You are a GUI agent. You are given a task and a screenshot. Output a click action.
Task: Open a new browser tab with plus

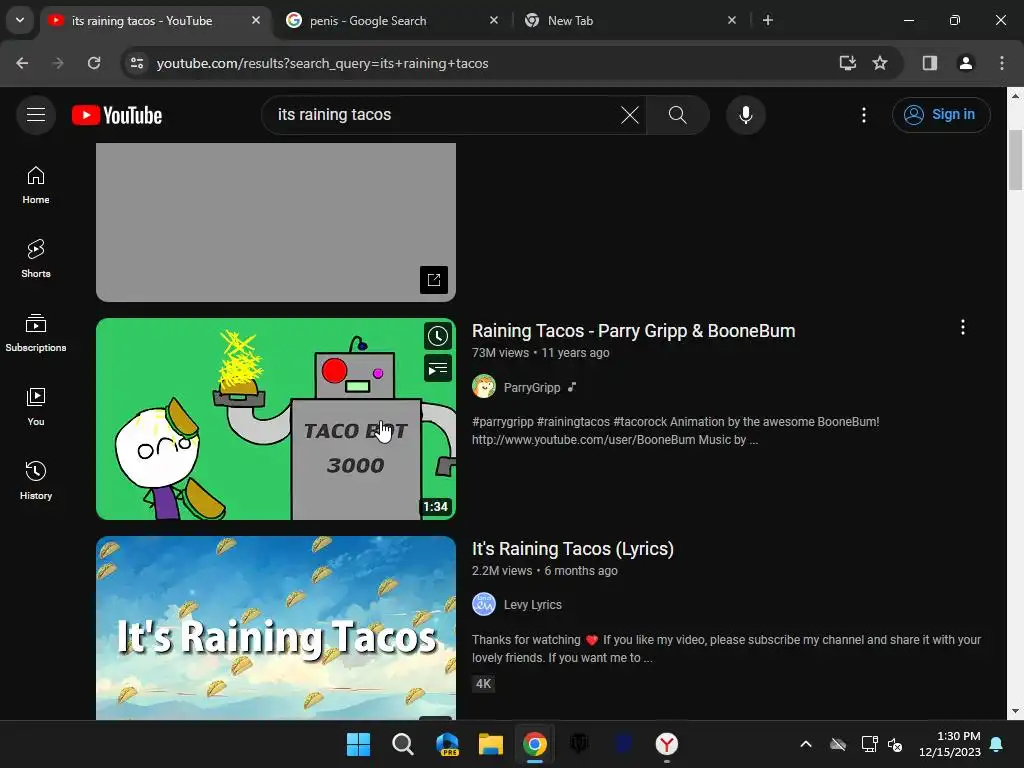pos(768,21)
